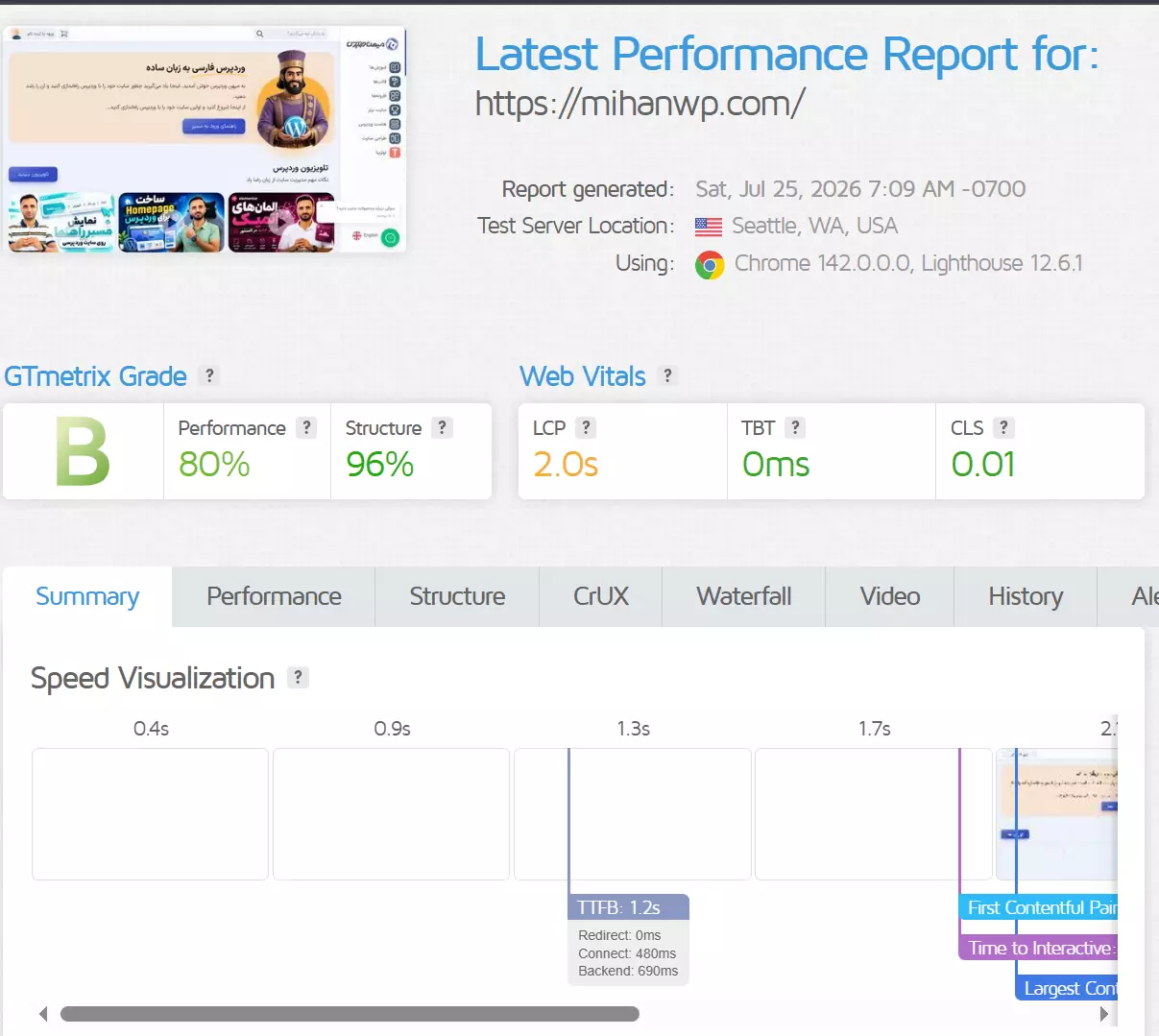The height and width of the screenshot is (1036, 1159).
Task: Click the TTFB: 1.2s timeline marker
Action: click(x=629, y=907)
